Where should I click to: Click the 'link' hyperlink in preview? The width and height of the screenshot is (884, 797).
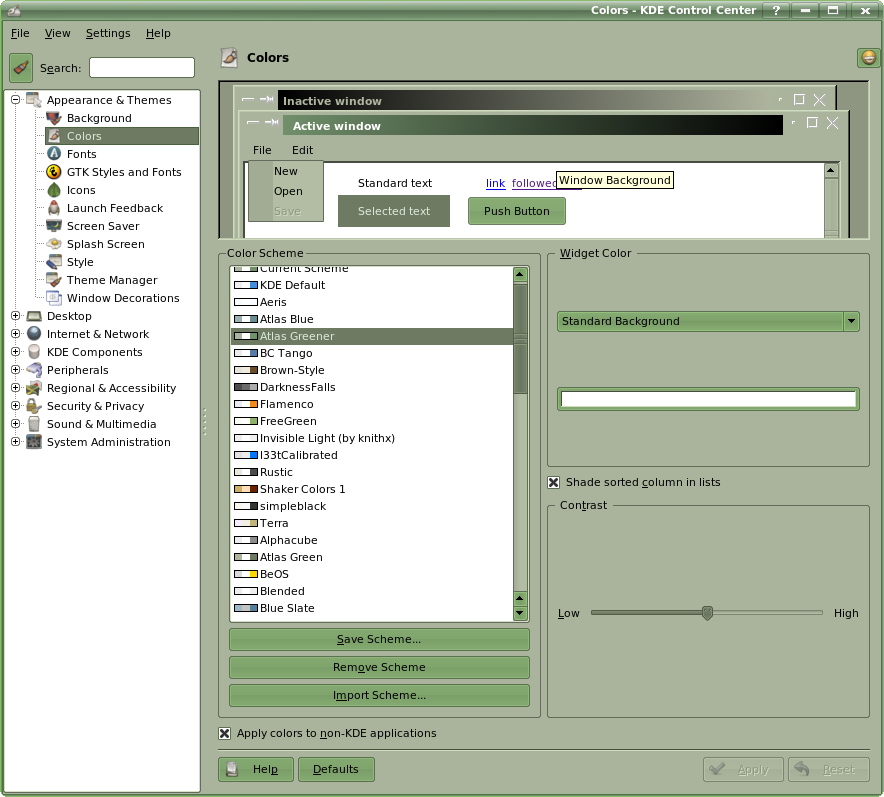pos(496,183)
